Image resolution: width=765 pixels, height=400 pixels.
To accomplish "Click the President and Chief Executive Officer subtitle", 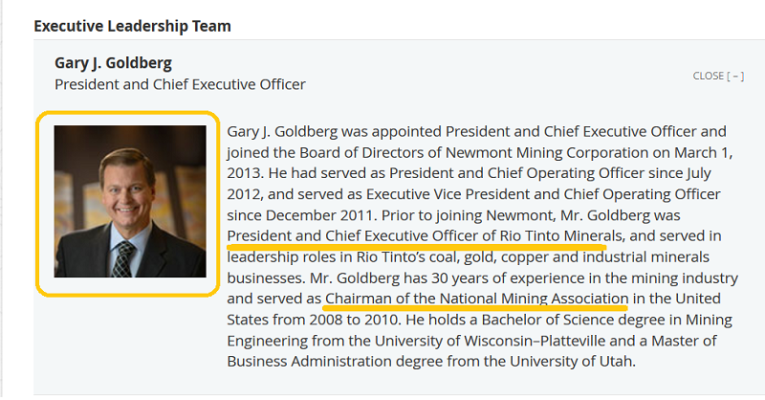I will (x=180, y=84).
